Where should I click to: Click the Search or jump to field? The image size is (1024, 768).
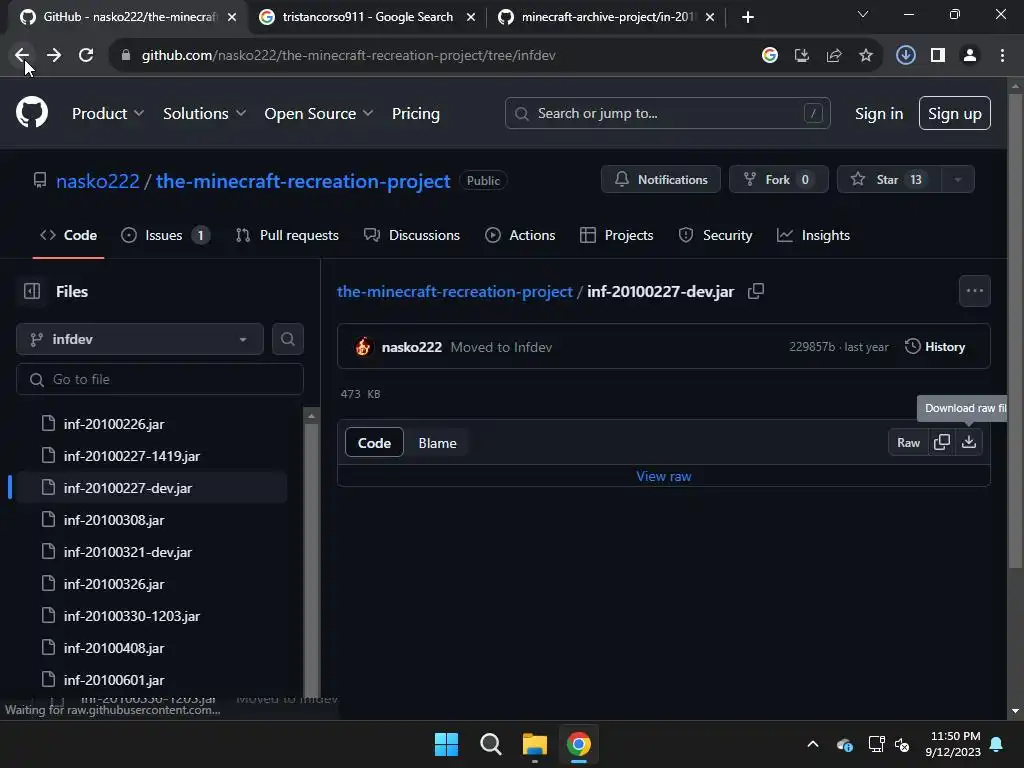click(x=667, y=113)
